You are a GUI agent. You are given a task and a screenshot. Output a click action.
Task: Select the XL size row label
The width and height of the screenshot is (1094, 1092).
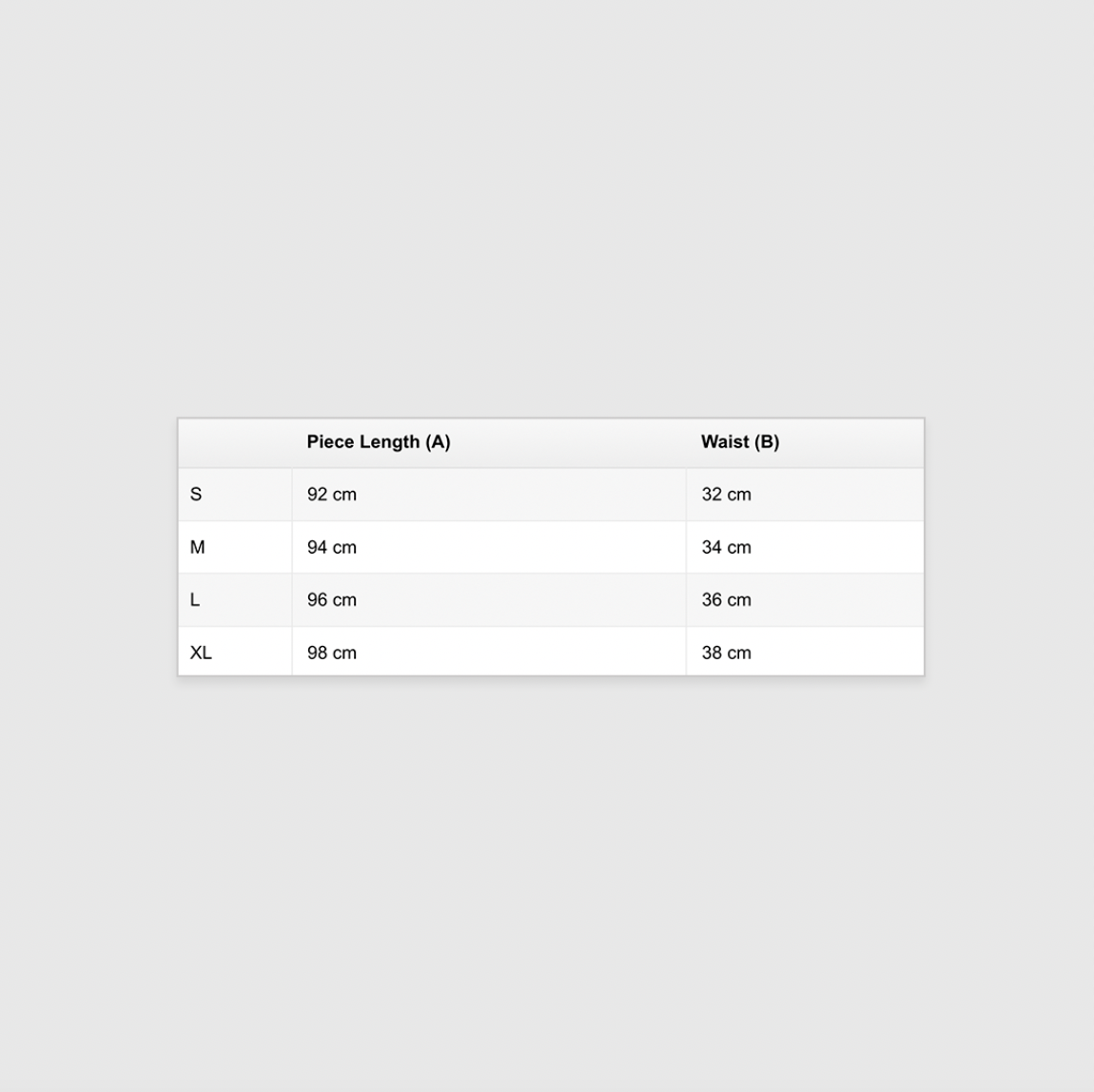201,653
